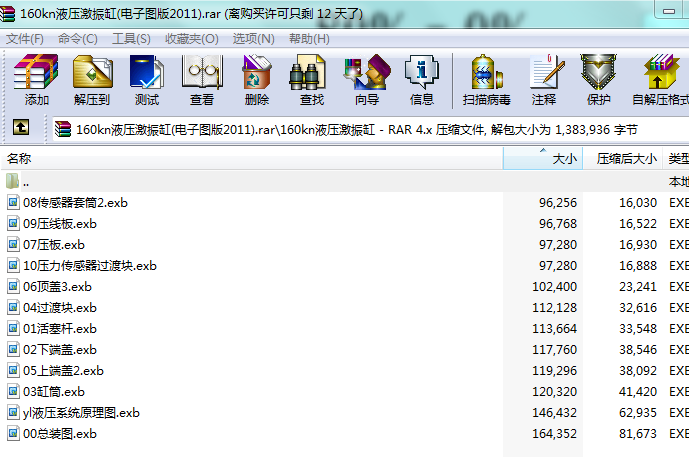Select the file yl液压系统原理图.exb
The width and height of the screenshot is (689, 457).
coord(81,413)
